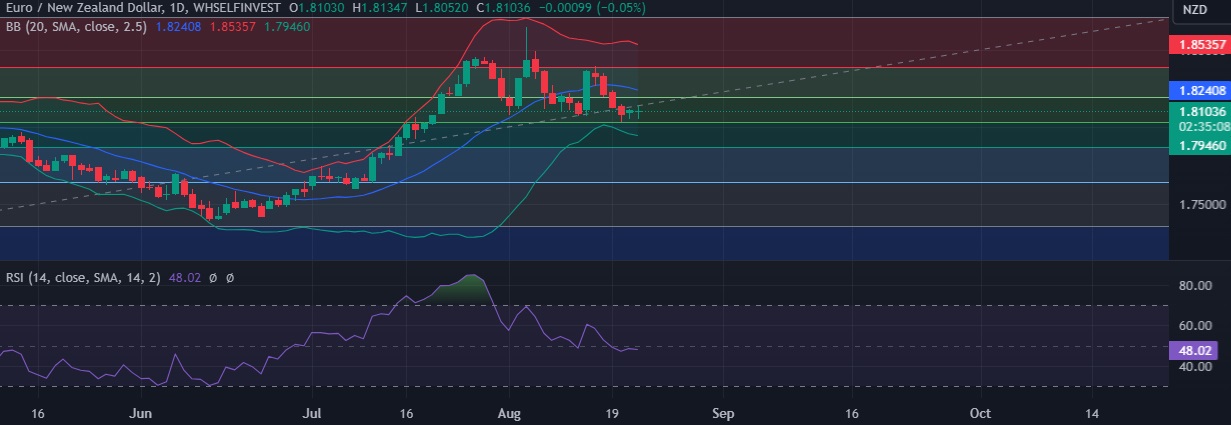Click the 60.00 RSI scale tick

coord(1196,325)
